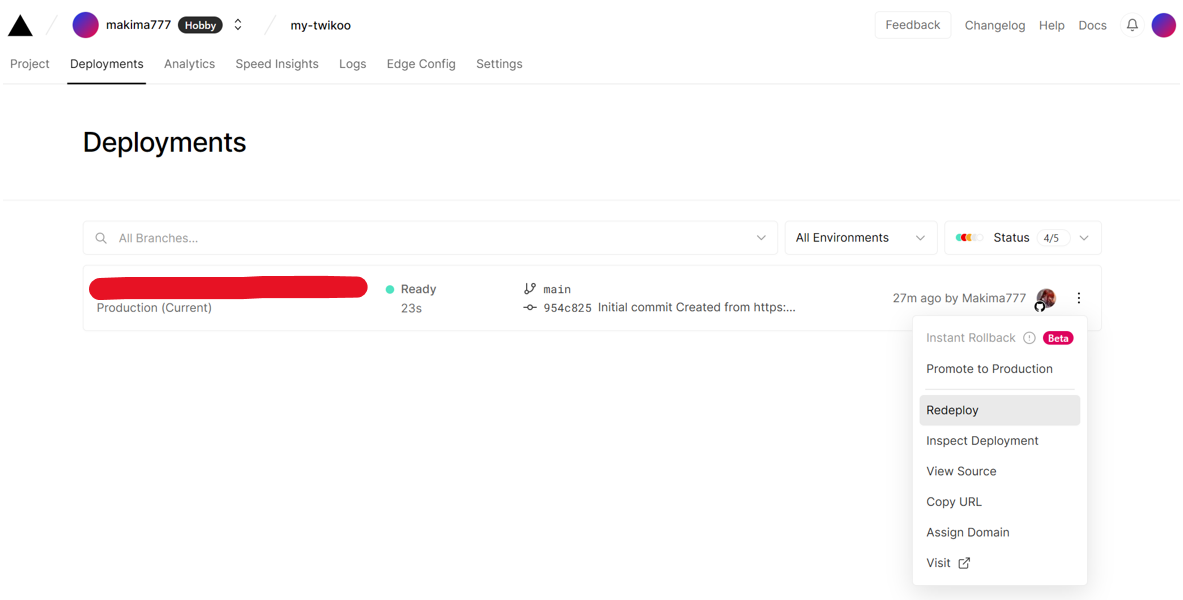Click the Feedback button

[x=913, y=25]
